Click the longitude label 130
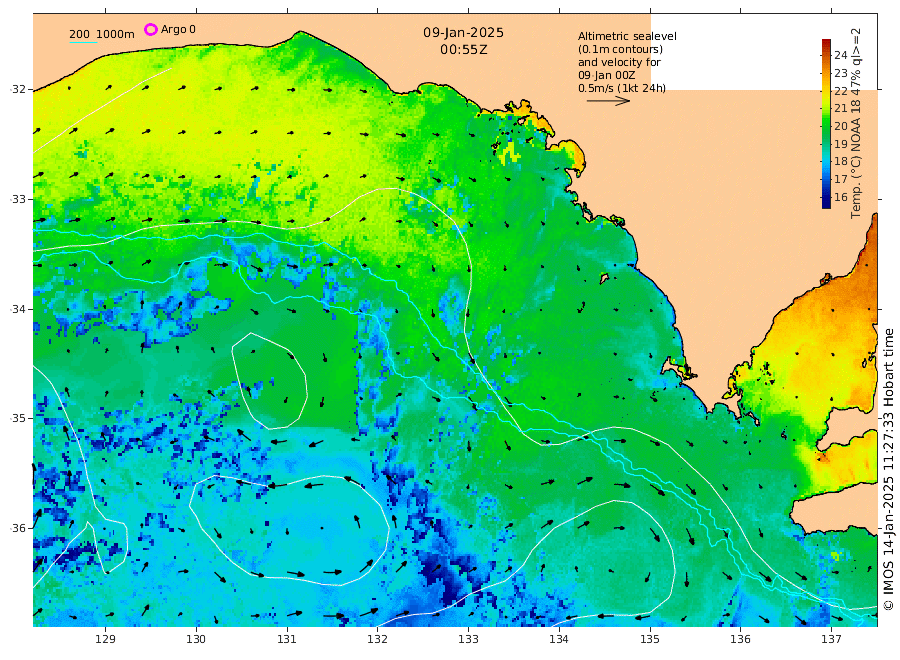Screen dimensions: 900x660 [196, 639]
